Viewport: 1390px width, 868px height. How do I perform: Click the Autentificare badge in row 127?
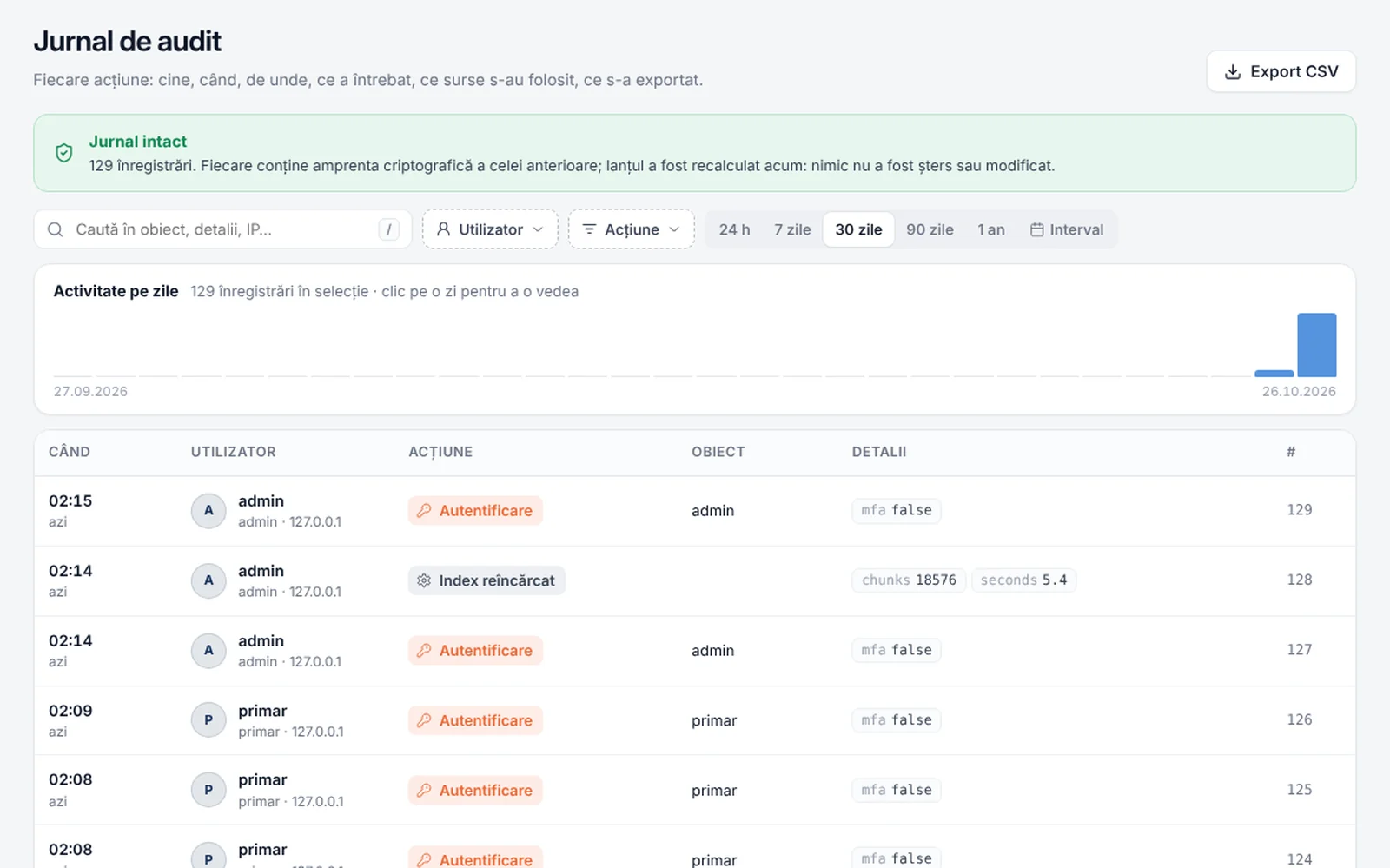pos(475,651)
